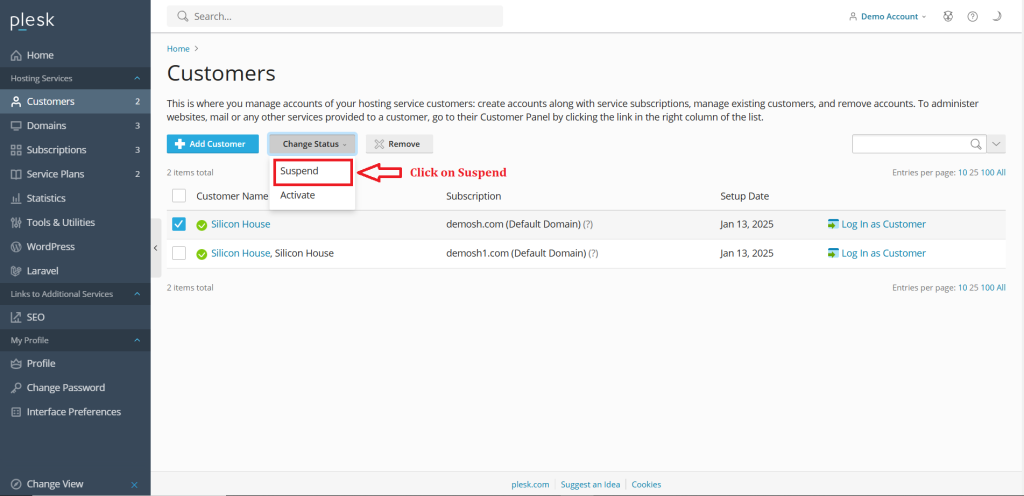Expand the advanced search filter arrow
Screen dimensions: 1024x496
996,144
